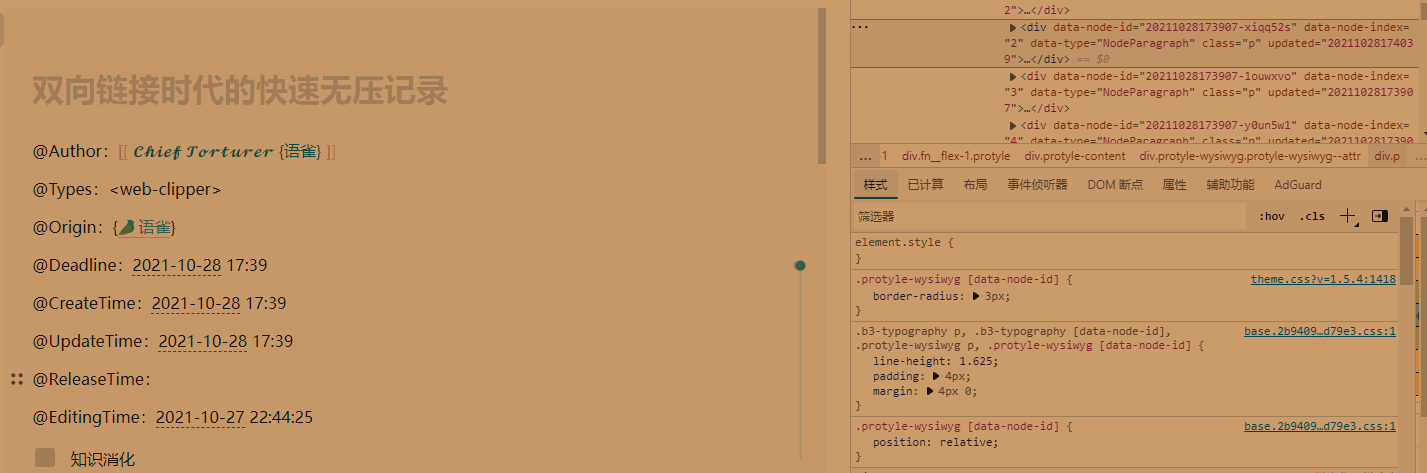Select the 属性 tab
This screenshot has height=473, width=1427.
(1174, 185)
